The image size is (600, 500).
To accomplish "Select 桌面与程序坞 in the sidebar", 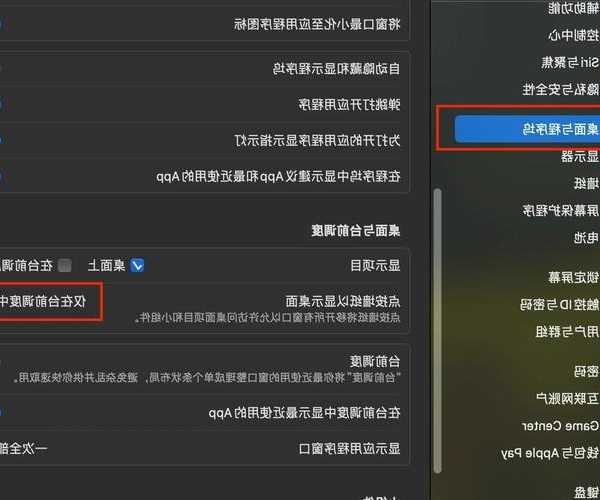I will (527, 129).
